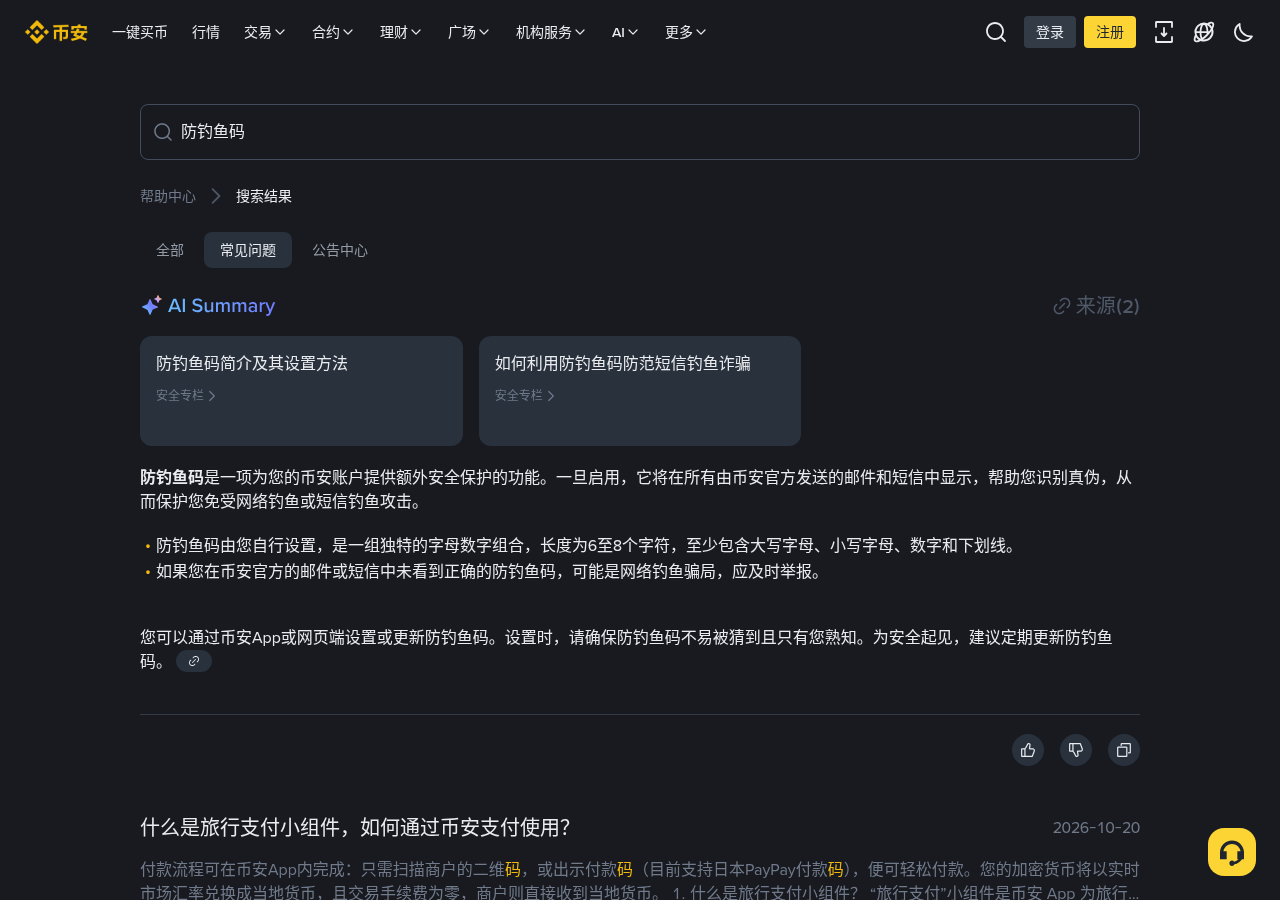Screen dimensions: 1280x900
Task: Open the customer support headset chat icon
Action: point(1232,852)
